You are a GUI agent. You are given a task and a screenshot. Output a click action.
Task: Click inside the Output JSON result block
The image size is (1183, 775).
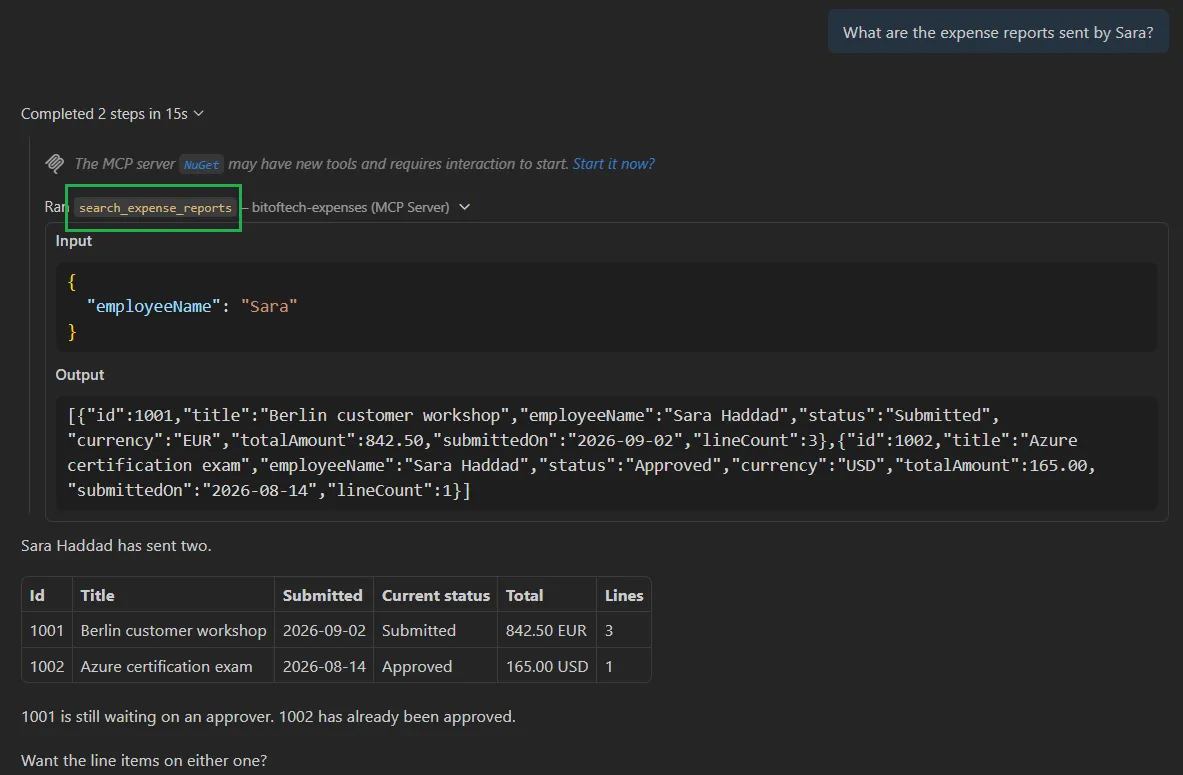tap(607, 453)
